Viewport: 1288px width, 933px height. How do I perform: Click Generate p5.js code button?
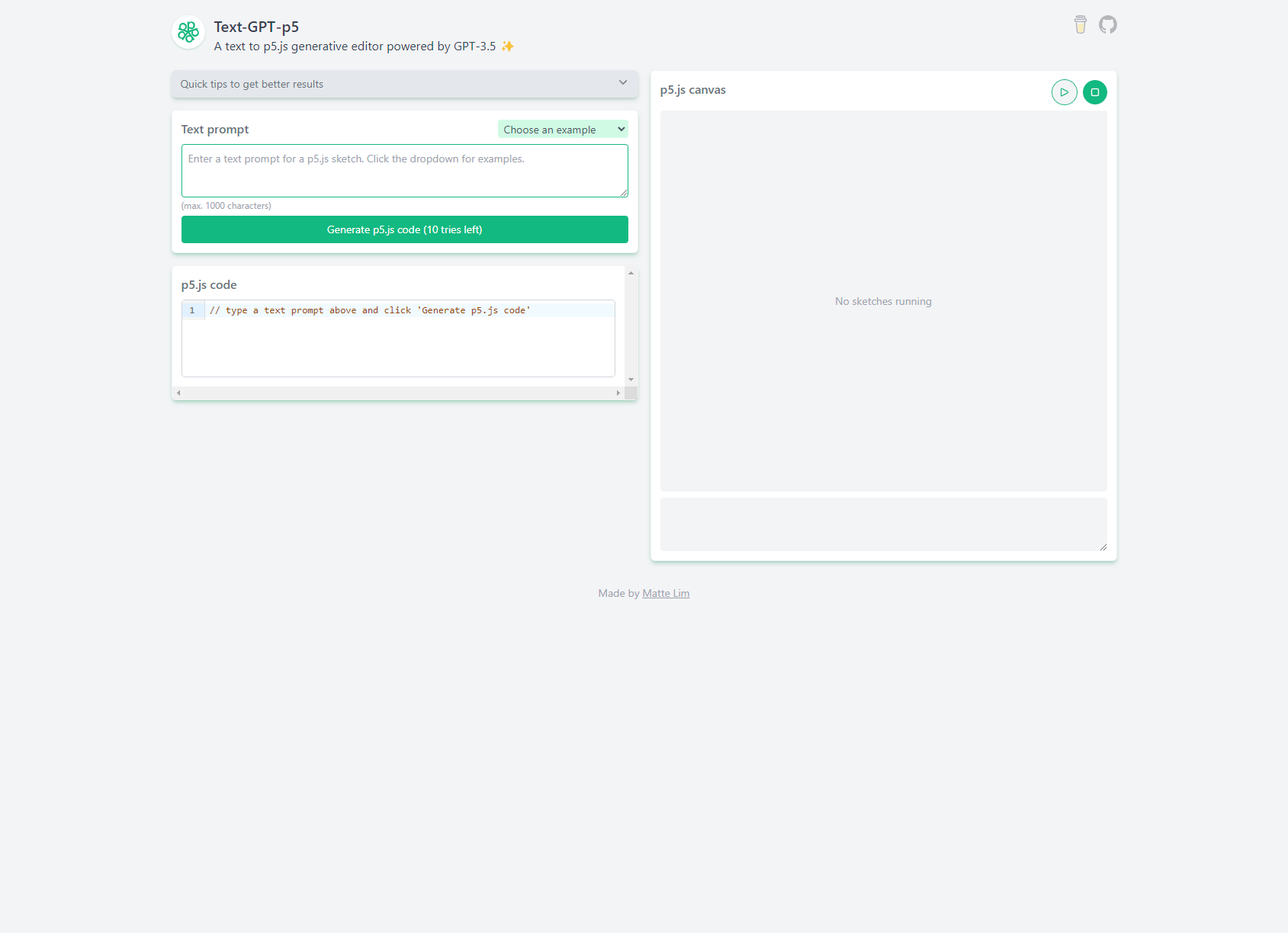click(x=405, y=229)
